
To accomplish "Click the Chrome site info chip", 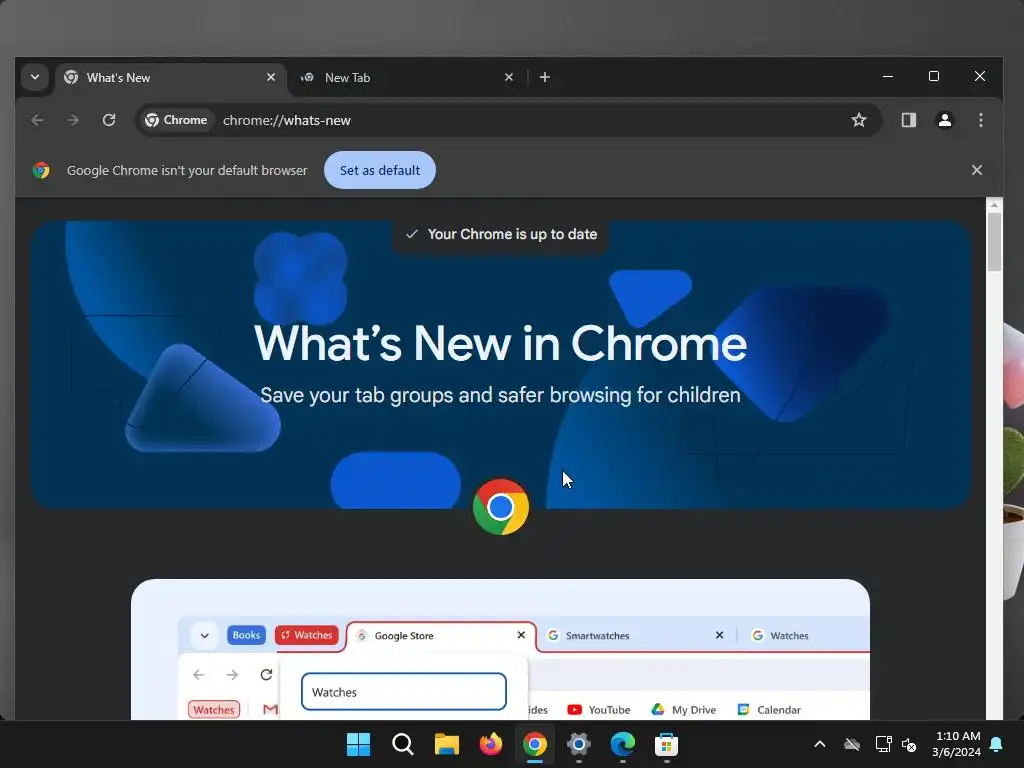I will [176, 120].
